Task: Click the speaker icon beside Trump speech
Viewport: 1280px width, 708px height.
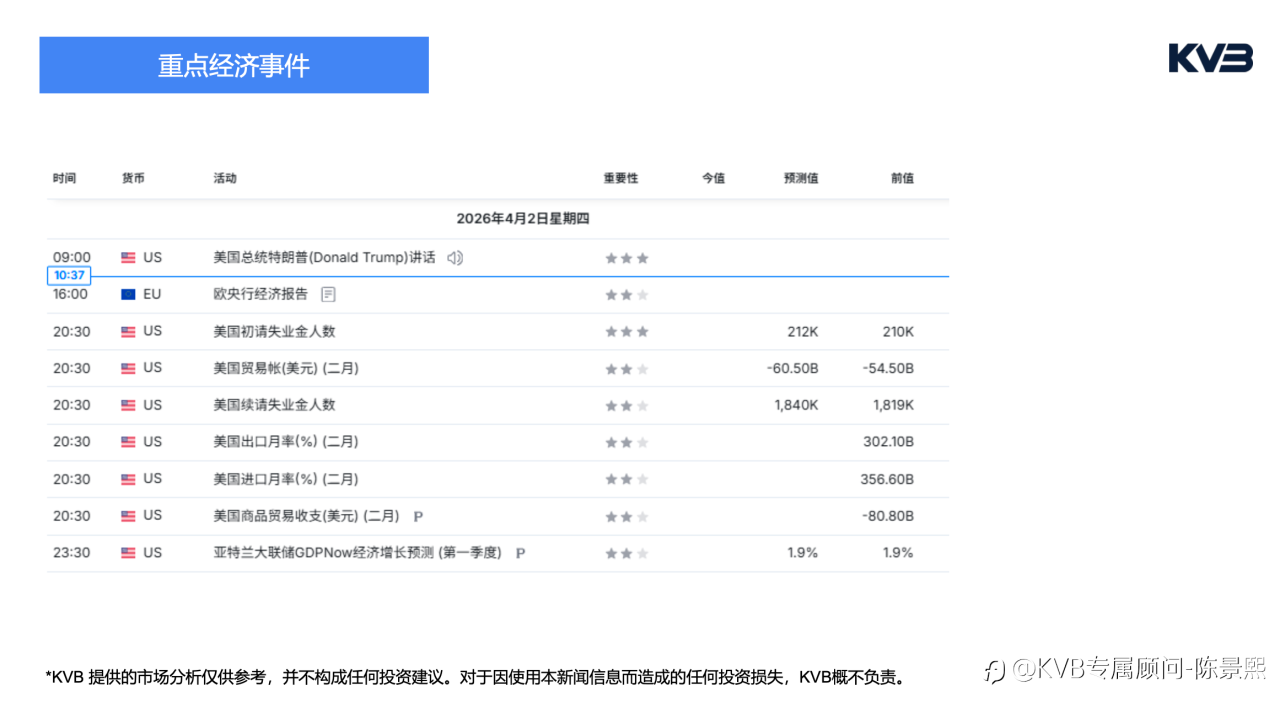Action: click(455, 258)
